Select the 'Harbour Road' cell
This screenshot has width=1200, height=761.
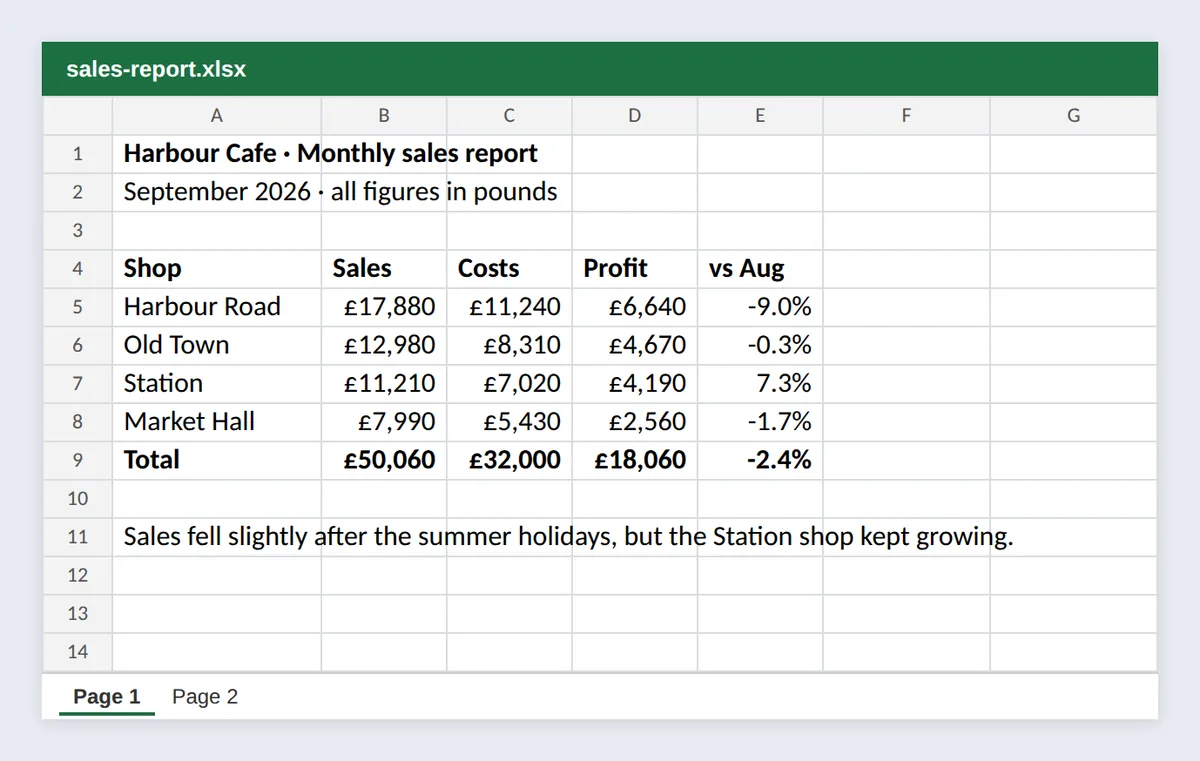(x=217, y=307)
